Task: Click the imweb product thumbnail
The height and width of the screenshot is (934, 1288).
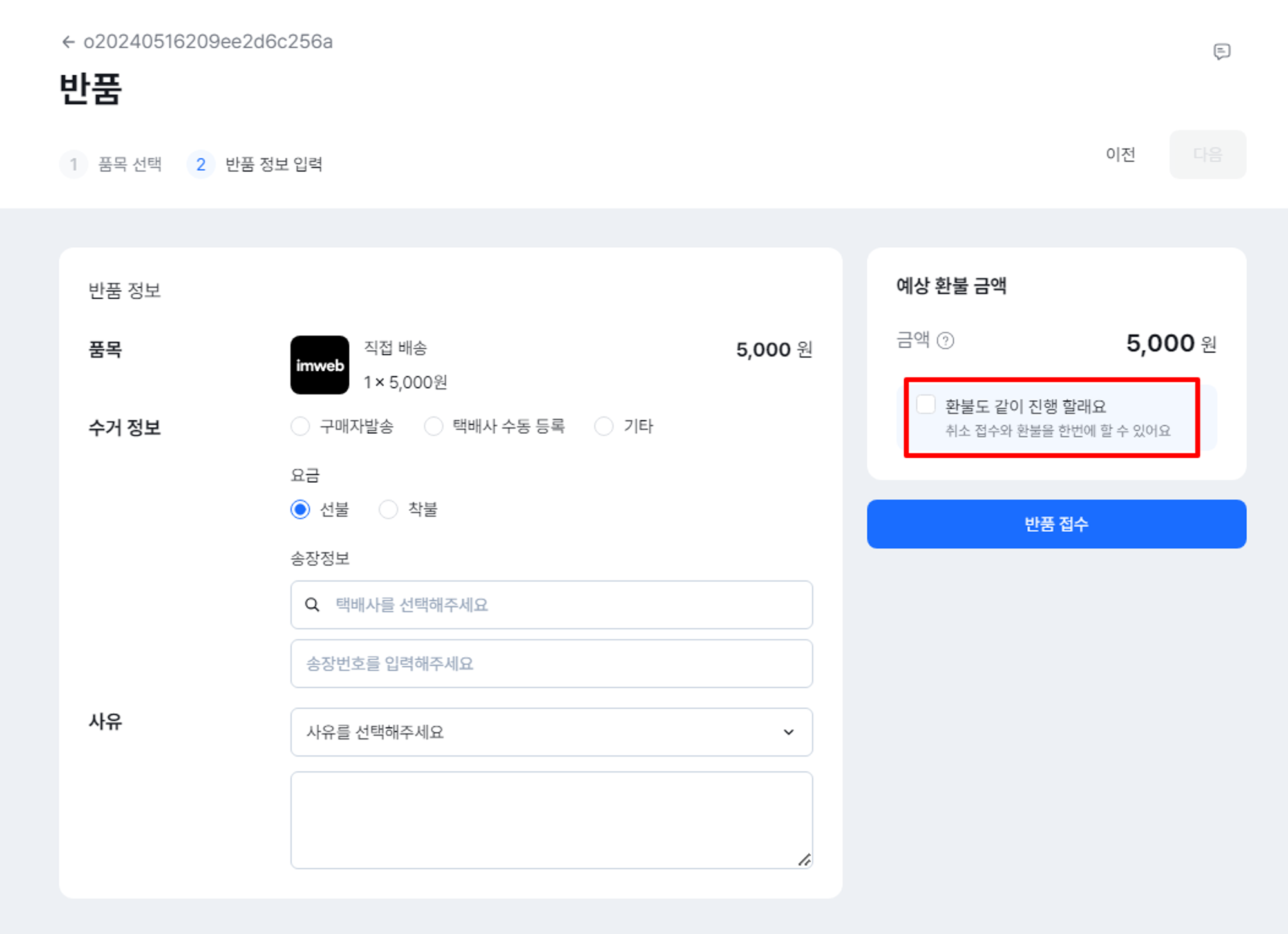Action: tap(319, 365)
